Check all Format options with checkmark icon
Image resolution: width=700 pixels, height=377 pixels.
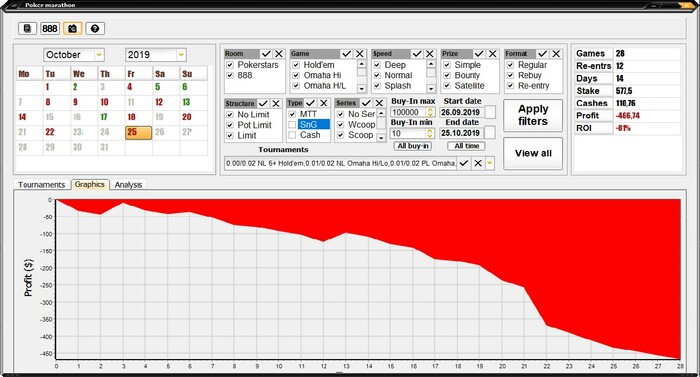(542, 54)
